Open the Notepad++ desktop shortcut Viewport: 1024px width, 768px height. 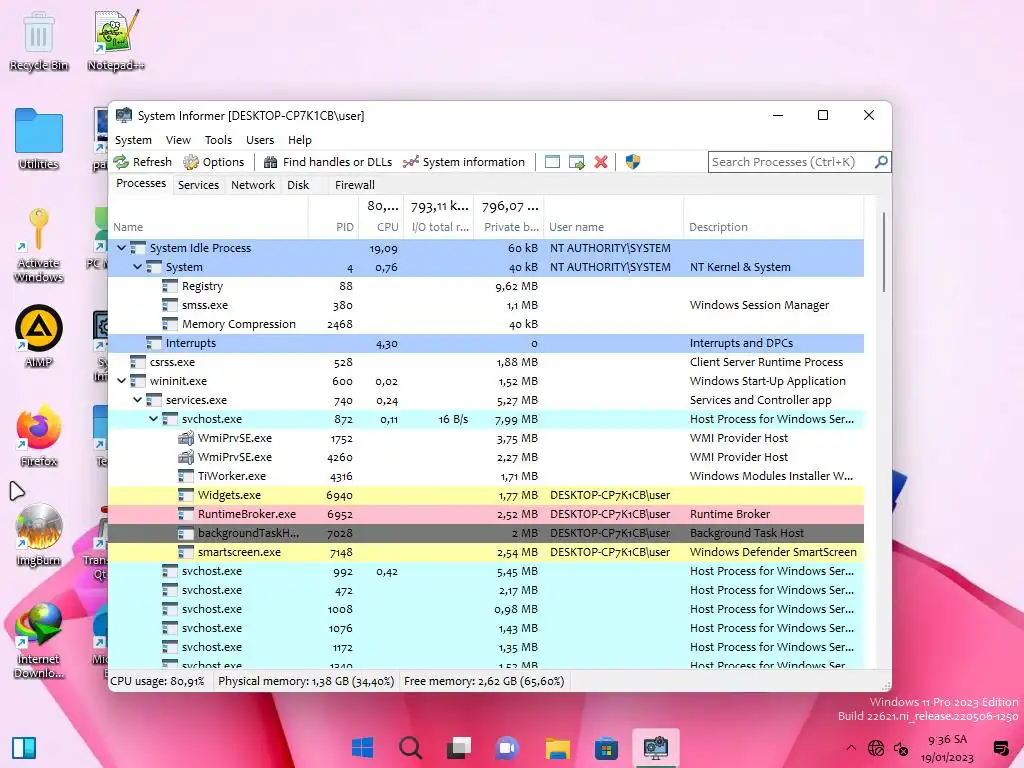[116, 40]
